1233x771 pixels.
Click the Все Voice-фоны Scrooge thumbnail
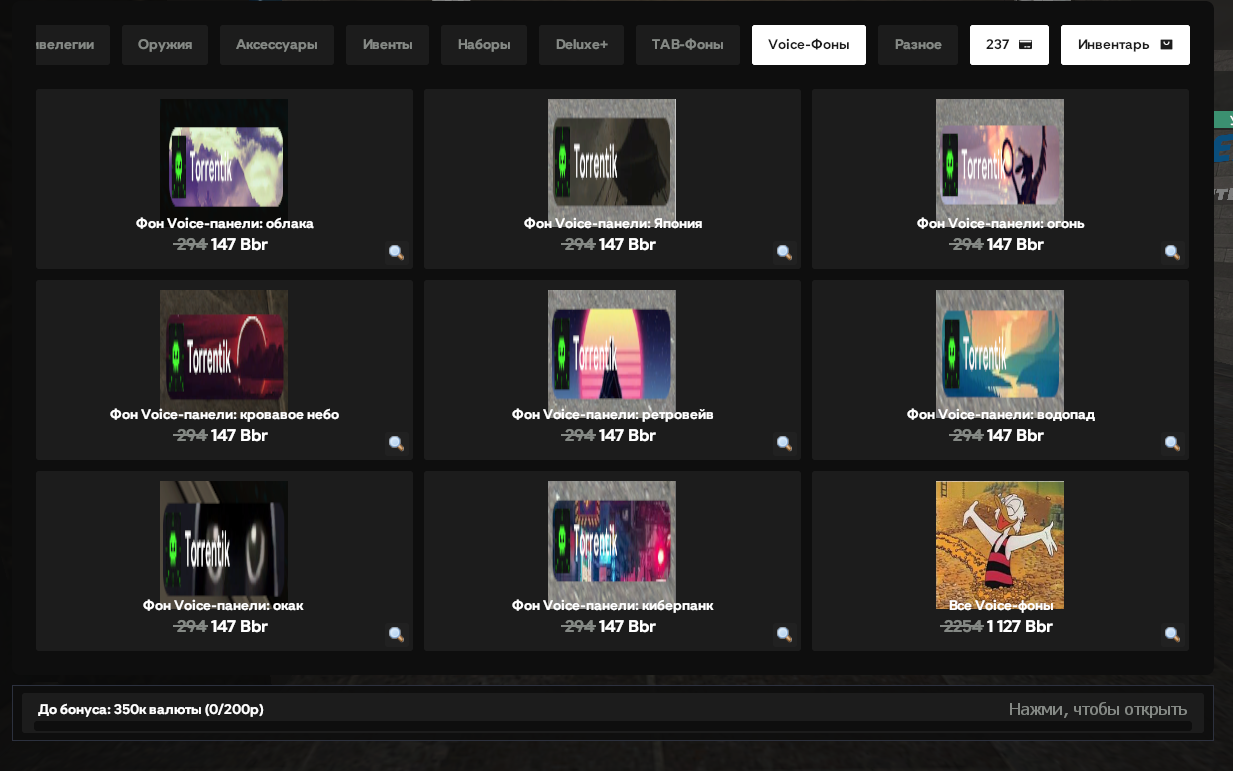point(1000,545)
